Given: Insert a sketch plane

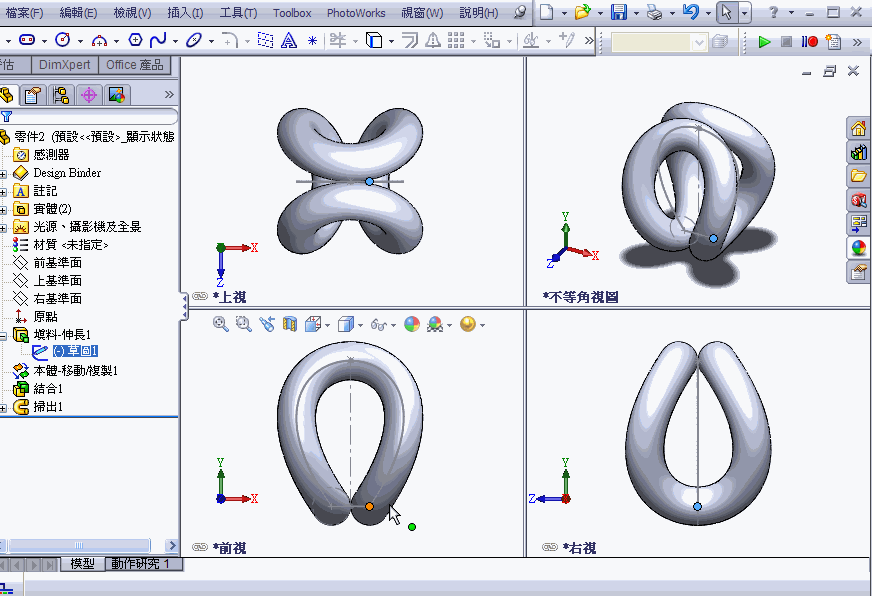Looking at the screenshot, I should click(265, 40).
